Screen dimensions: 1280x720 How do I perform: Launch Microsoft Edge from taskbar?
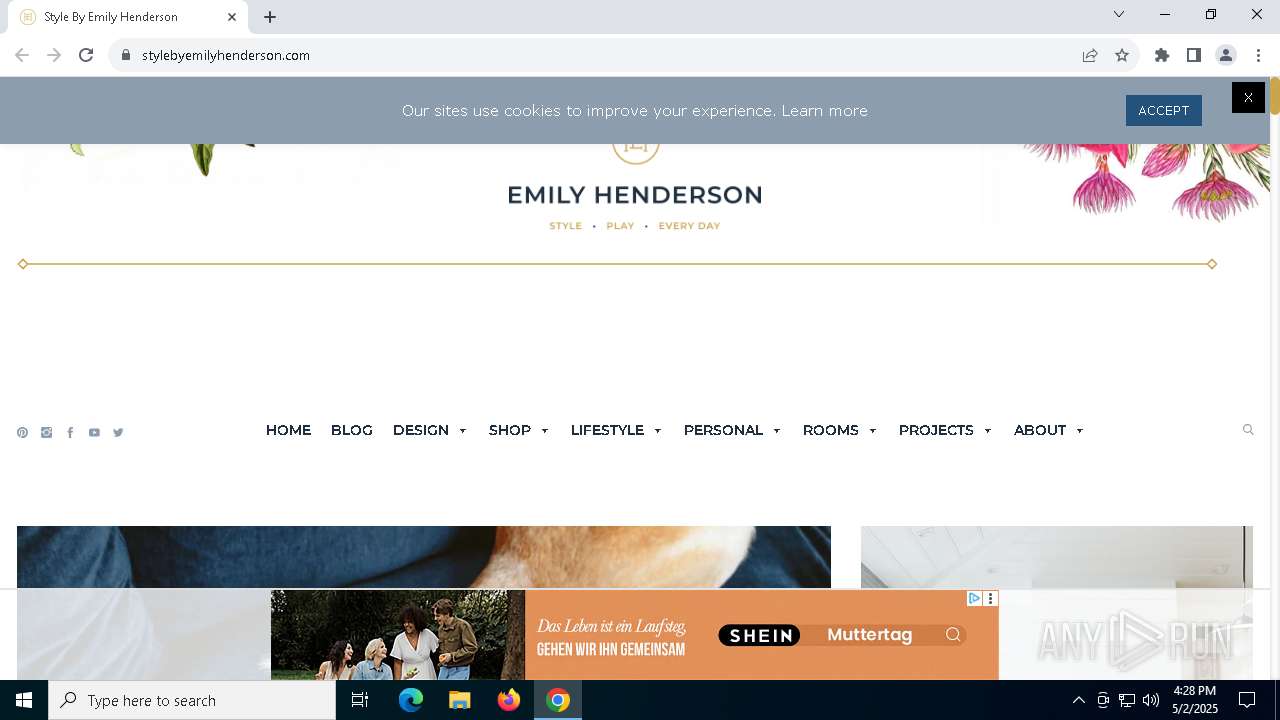pos(411,700)
